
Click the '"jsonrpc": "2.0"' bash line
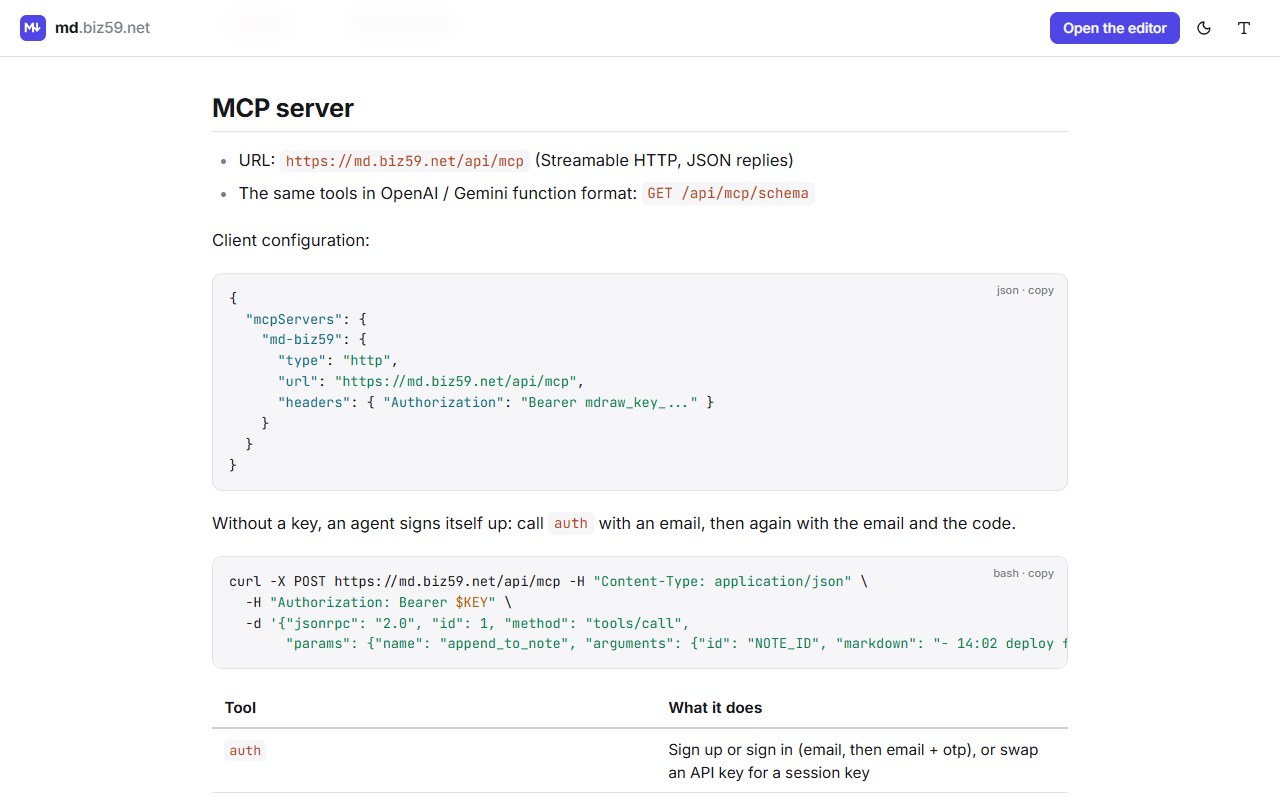click(x=467, y=623)
